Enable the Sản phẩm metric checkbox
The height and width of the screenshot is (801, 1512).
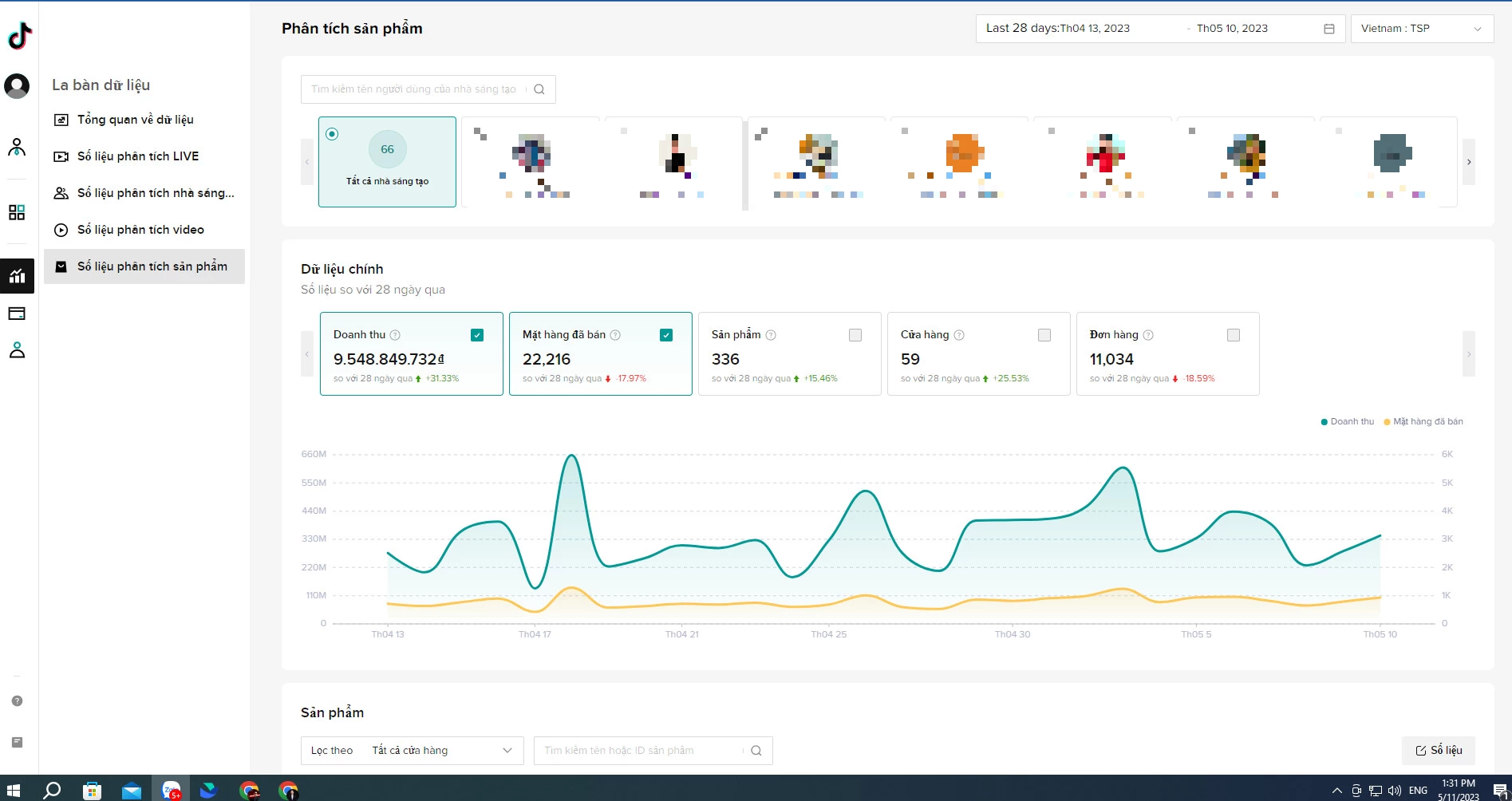click(855, 335)
